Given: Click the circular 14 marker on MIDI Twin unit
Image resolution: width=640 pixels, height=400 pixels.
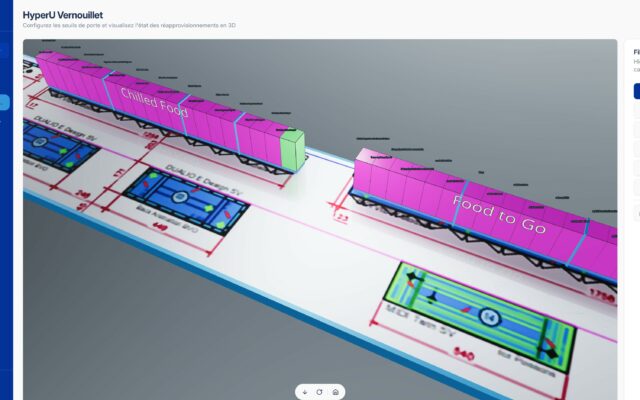Looking at the screenshot, I should [x=489, y=317].
